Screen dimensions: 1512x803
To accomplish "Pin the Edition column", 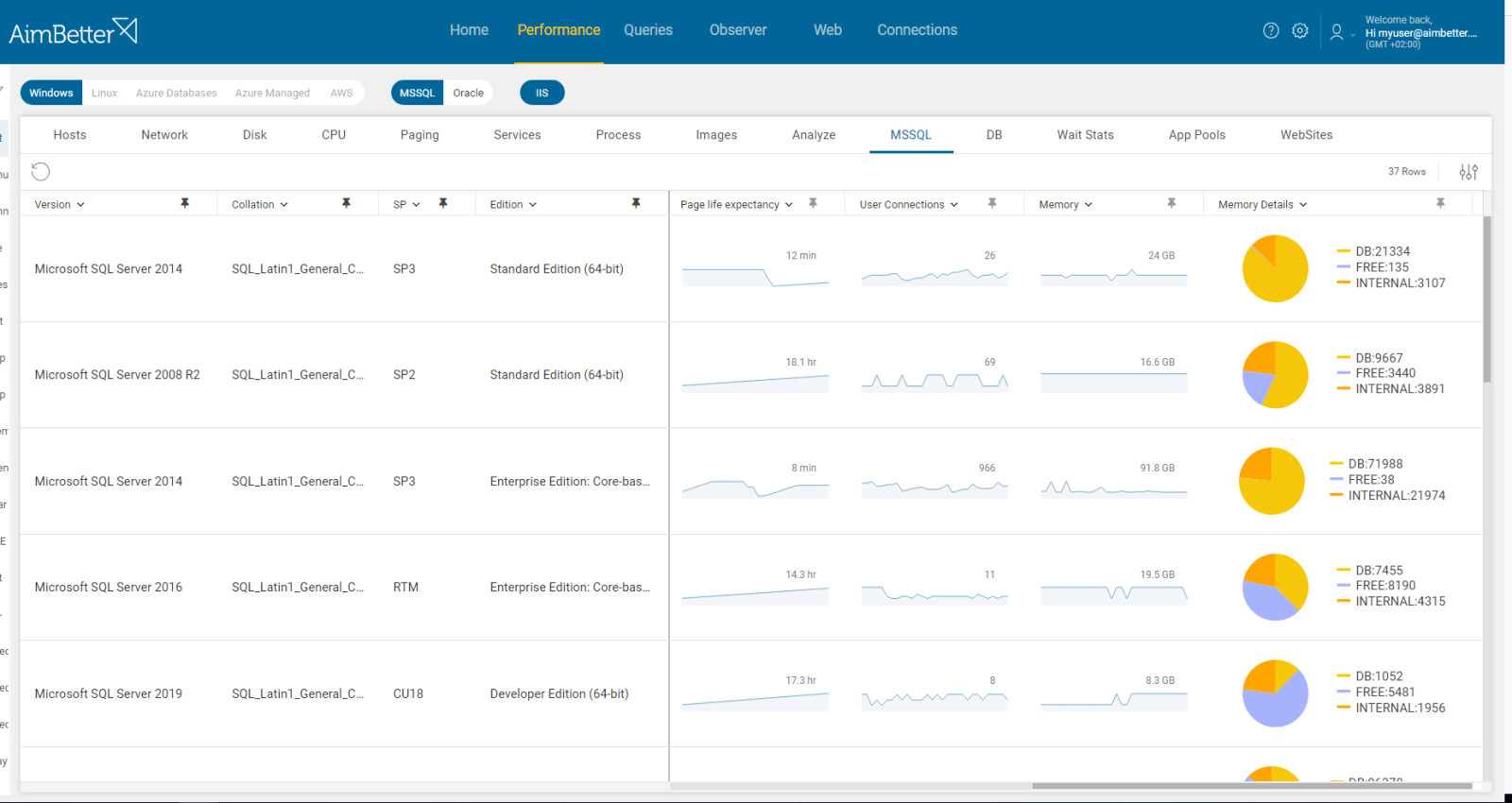I will pyautogui.click(x=636, y=203).
